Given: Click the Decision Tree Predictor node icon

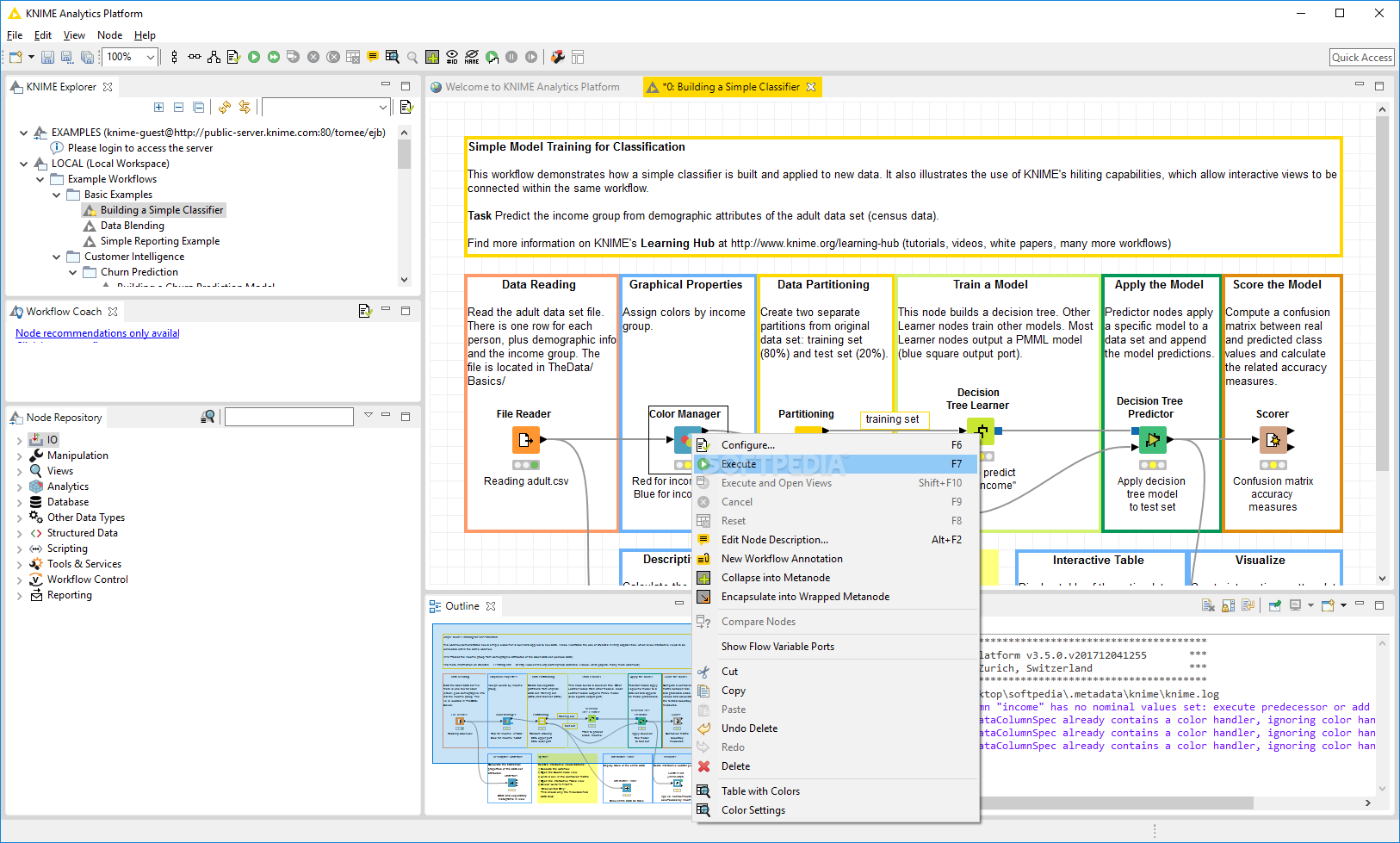Looking at the screenshot, I should pyautogui.click(x=1152, y=440).
